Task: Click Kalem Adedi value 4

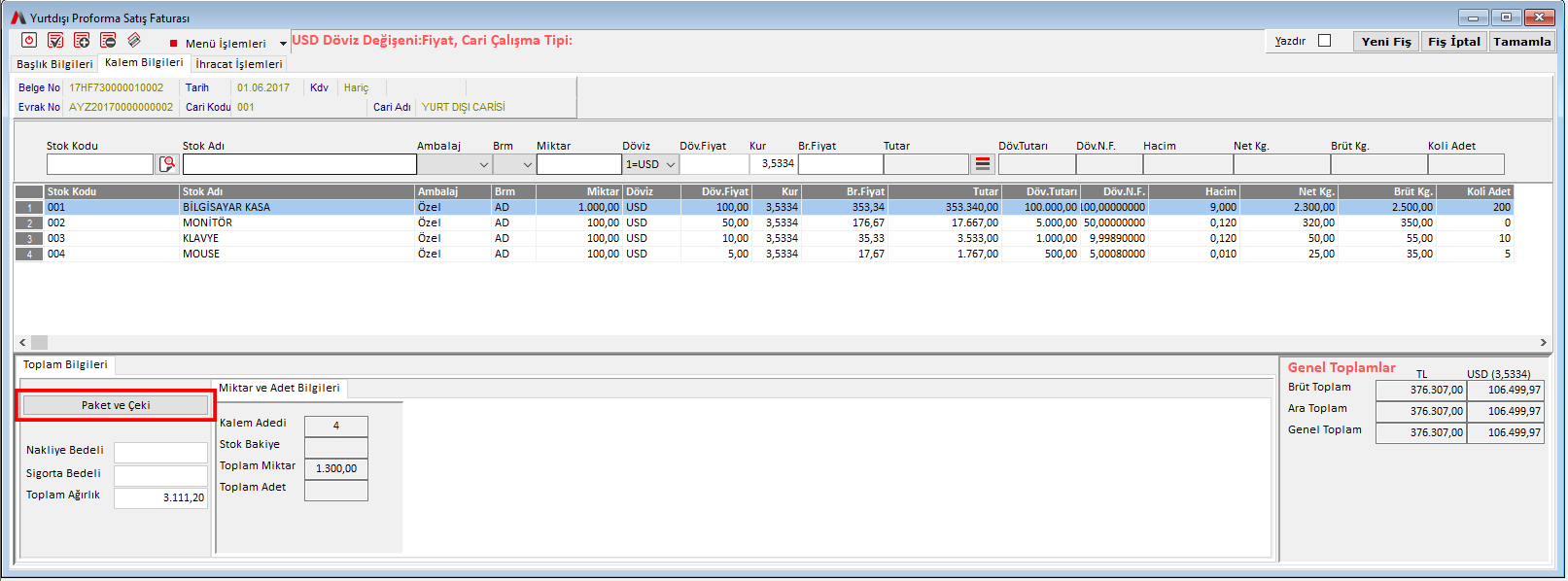Action: click(336, 426)
